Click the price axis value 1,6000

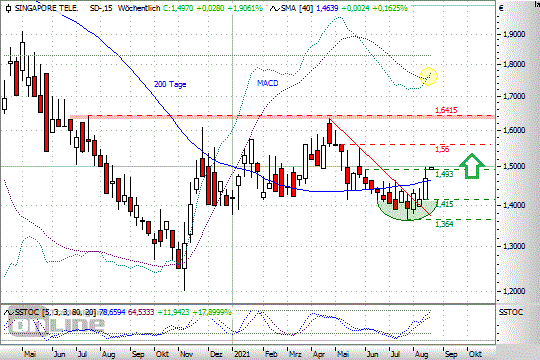pos(514,130)
